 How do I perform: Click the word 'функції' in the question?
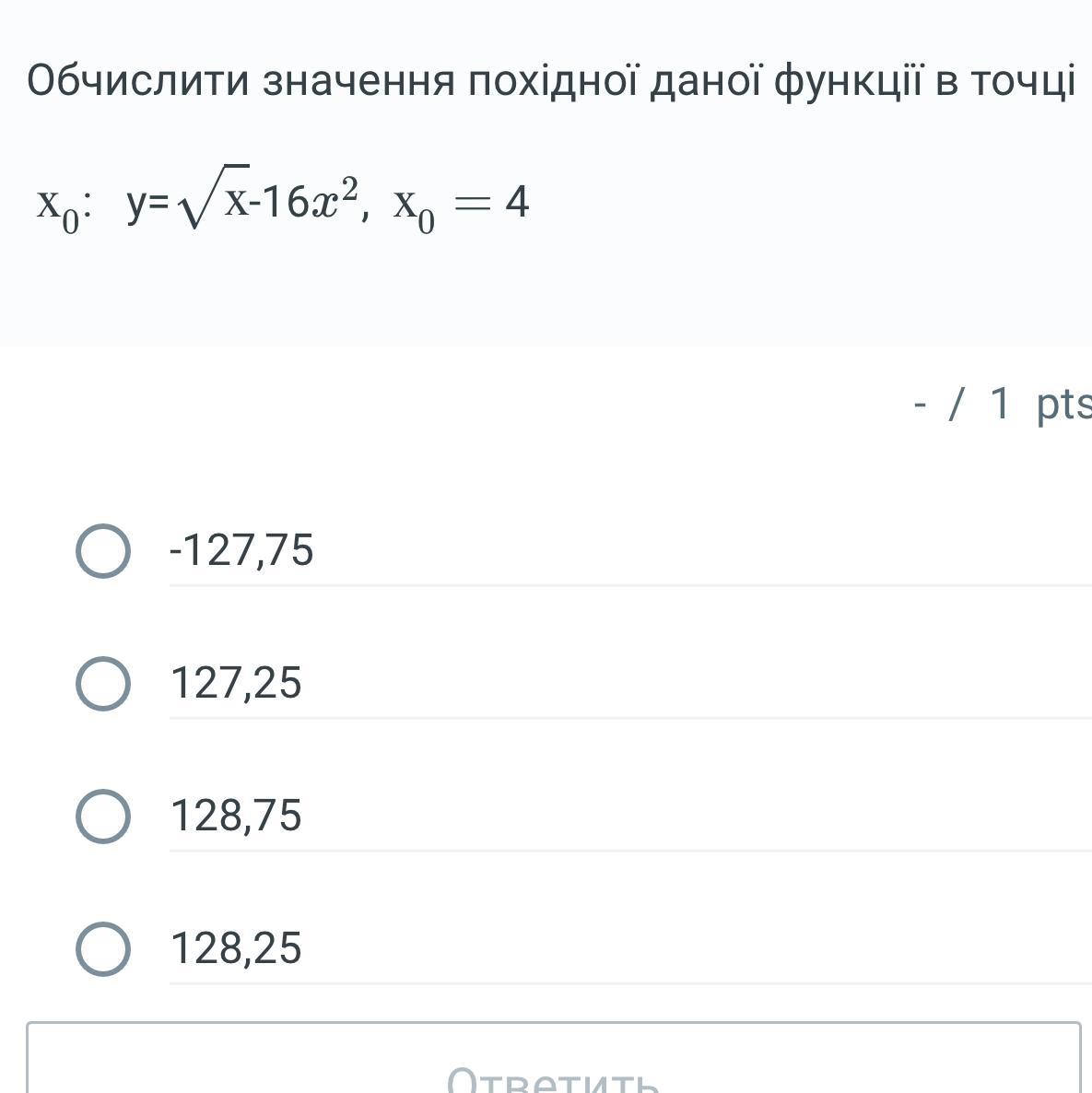848,82
